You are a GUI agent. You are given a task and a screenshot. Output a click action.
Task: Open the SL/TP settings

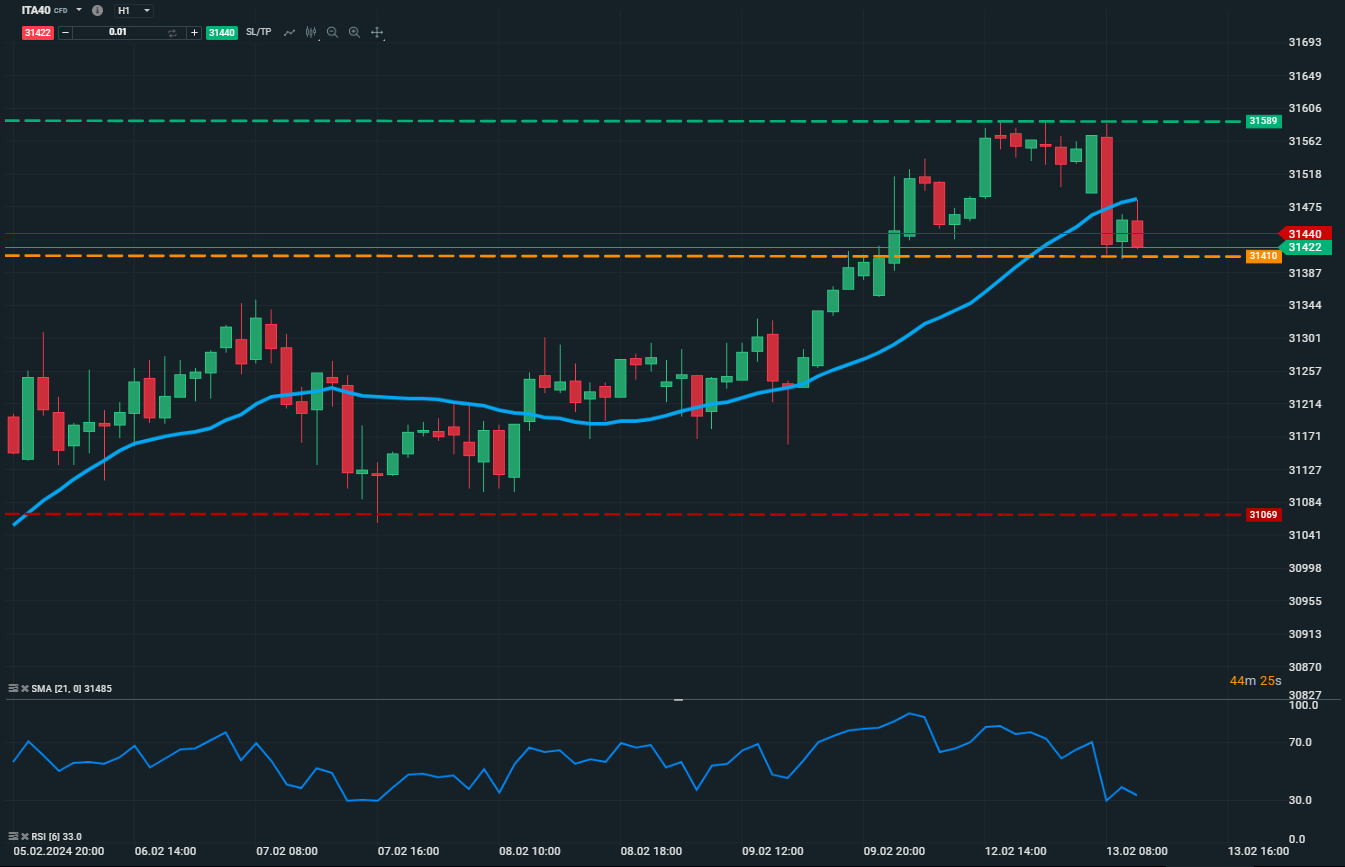pos(258,32)
